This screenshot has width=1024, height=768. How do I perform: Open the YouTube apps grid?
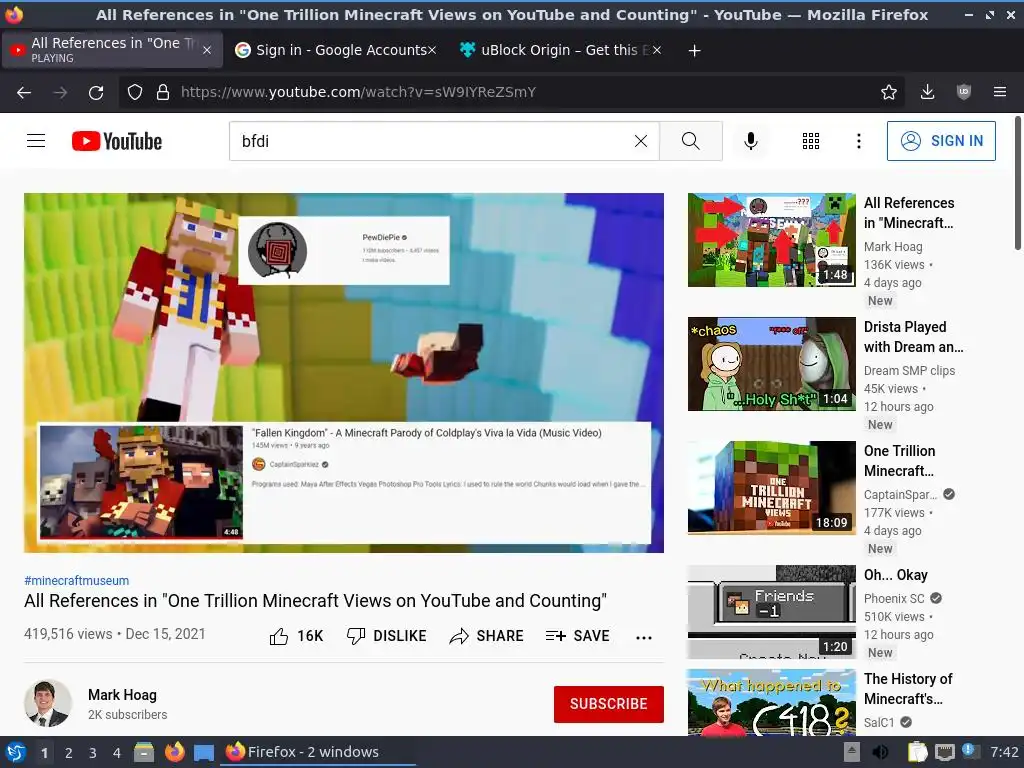810,141
